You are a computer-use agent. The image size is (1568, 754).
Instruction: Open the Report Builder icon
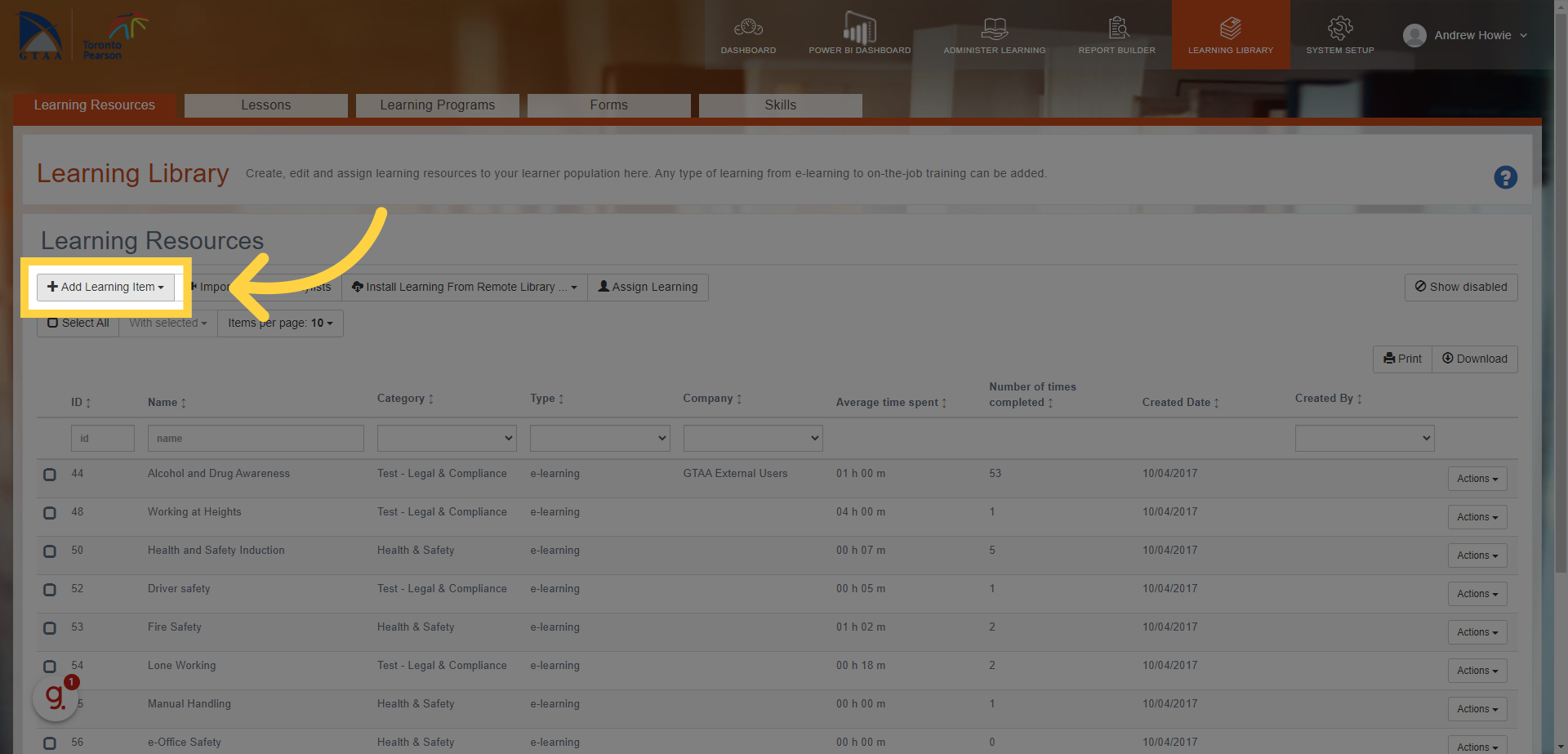pyautogui.click(x=1117, y=29)
